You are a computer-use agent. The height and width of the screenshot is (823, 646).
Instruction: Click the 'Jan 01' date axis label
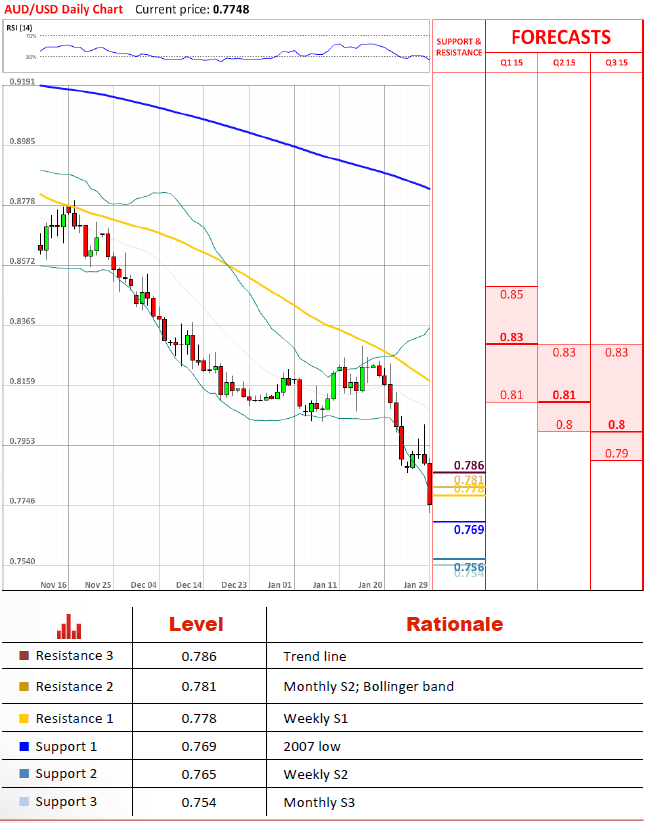279,585
